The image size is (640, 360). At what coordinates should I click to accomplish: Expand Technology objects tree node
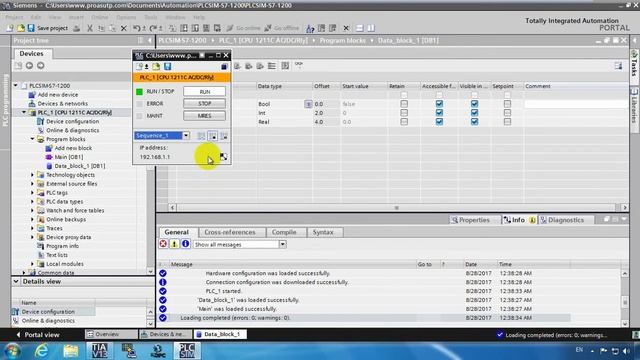32,175
